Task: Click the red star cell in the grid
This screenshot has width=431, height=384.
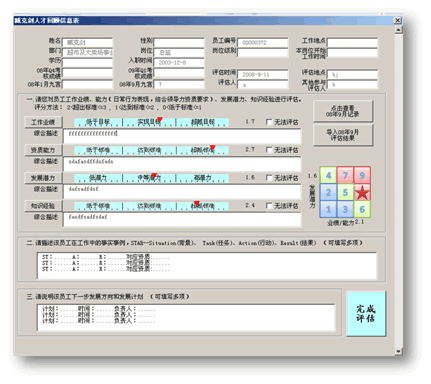Action: point(362,192)
